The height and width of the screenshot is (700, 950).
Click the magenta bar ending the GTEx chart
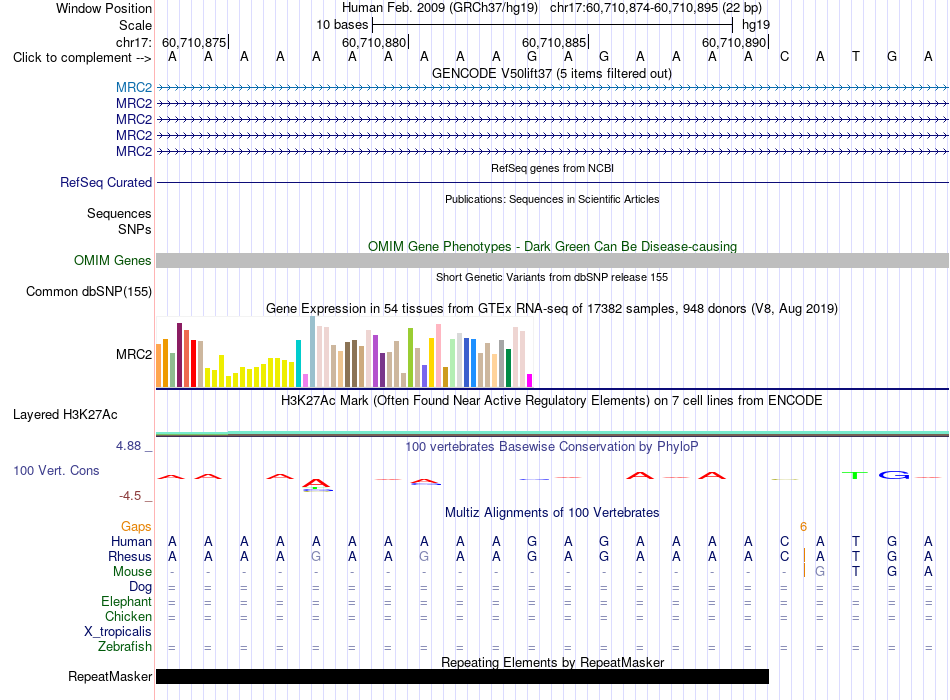(x=530, y=381)
